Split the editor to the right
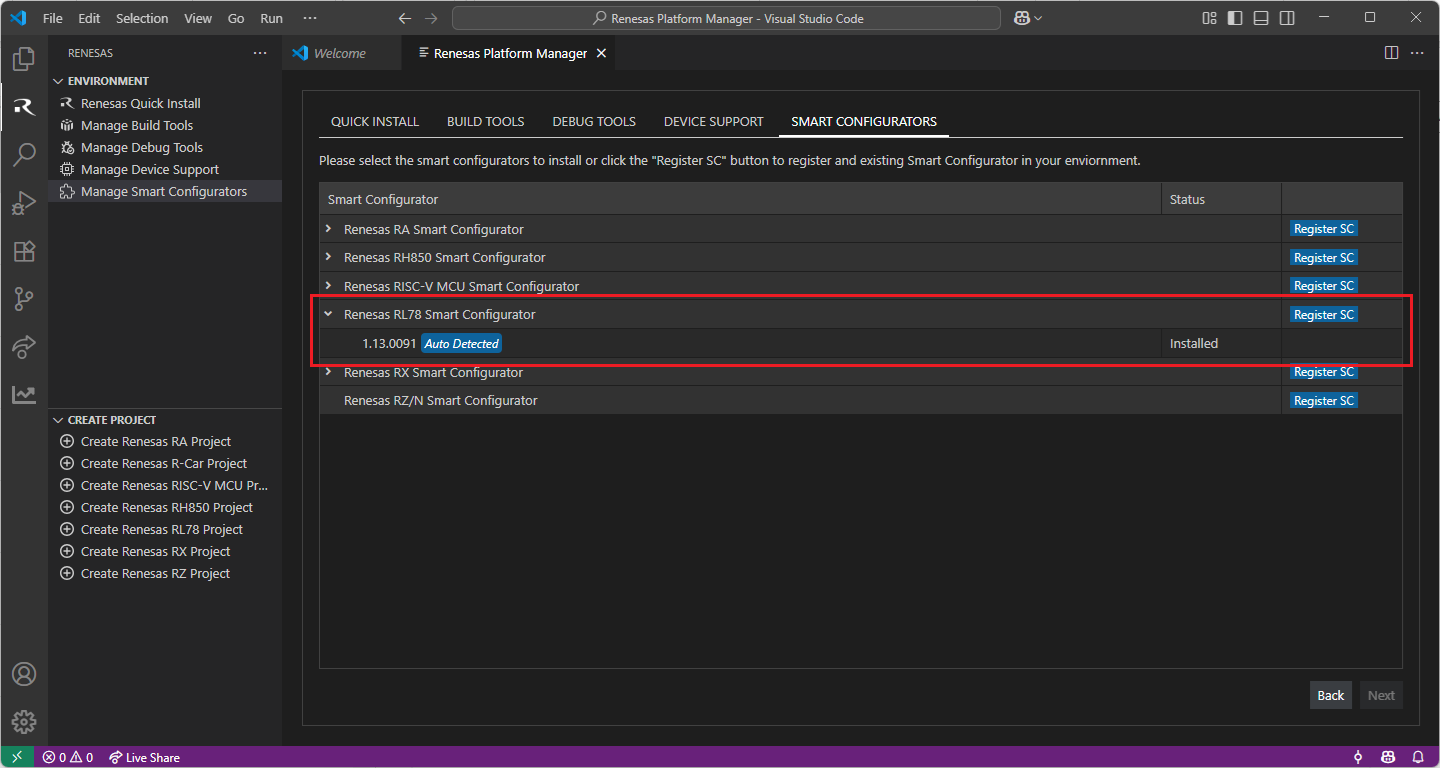Image resolution: width=1440 pixels, height=768 pixels. tap(1391, 53)
